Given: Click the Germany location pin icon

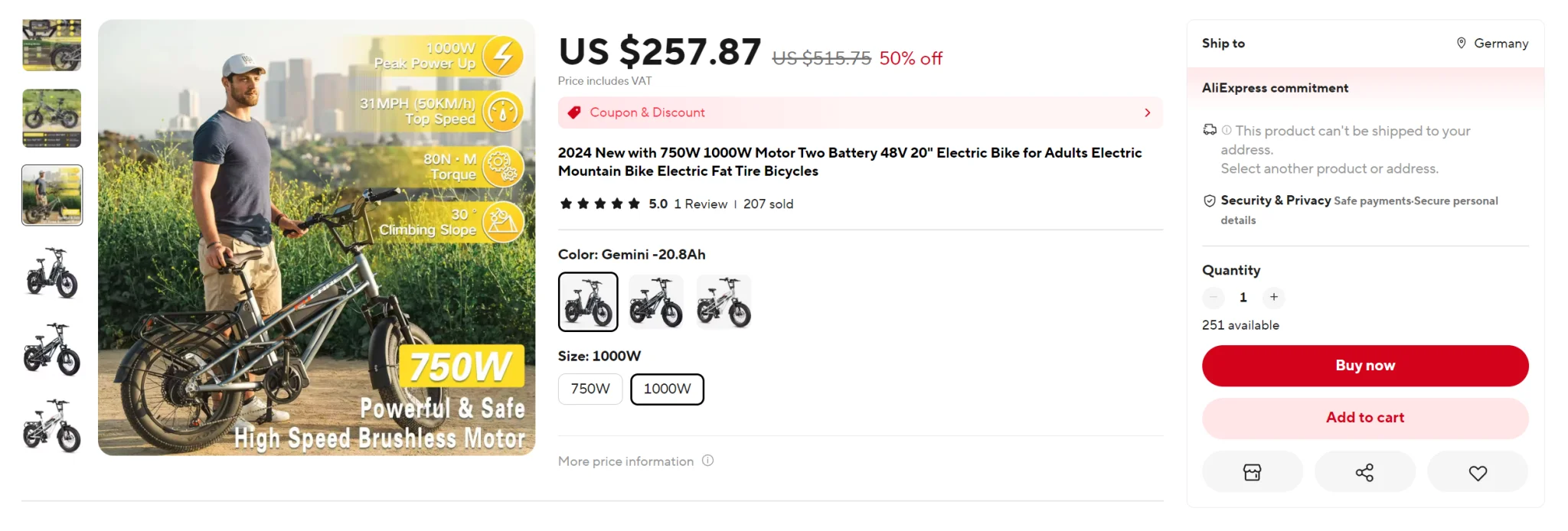Looking at the screenshot, I should pos(1462,43).
